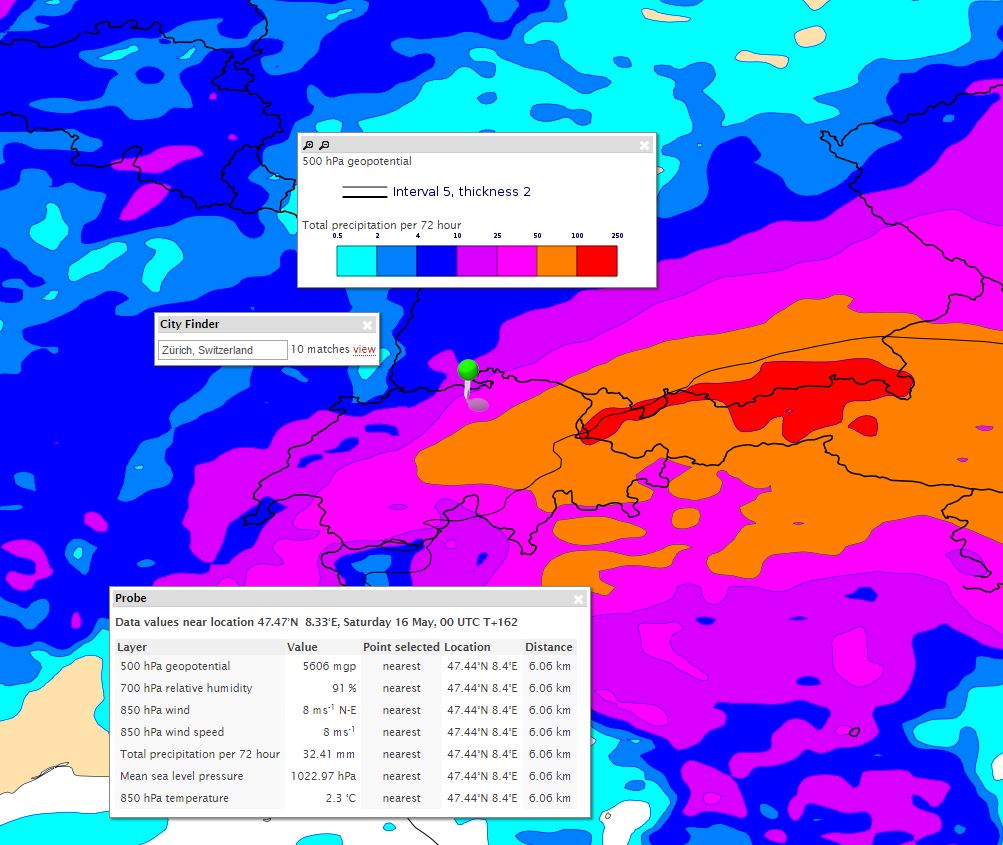Open the 'view' matches link

(x=364, y=349)
